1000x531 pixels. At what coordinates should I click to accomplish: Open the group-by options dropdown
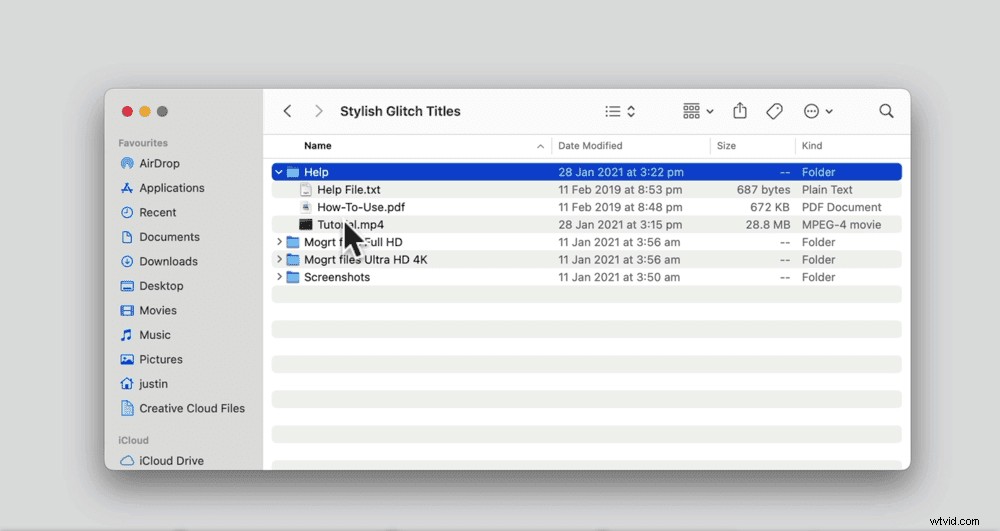pos(698,111)
